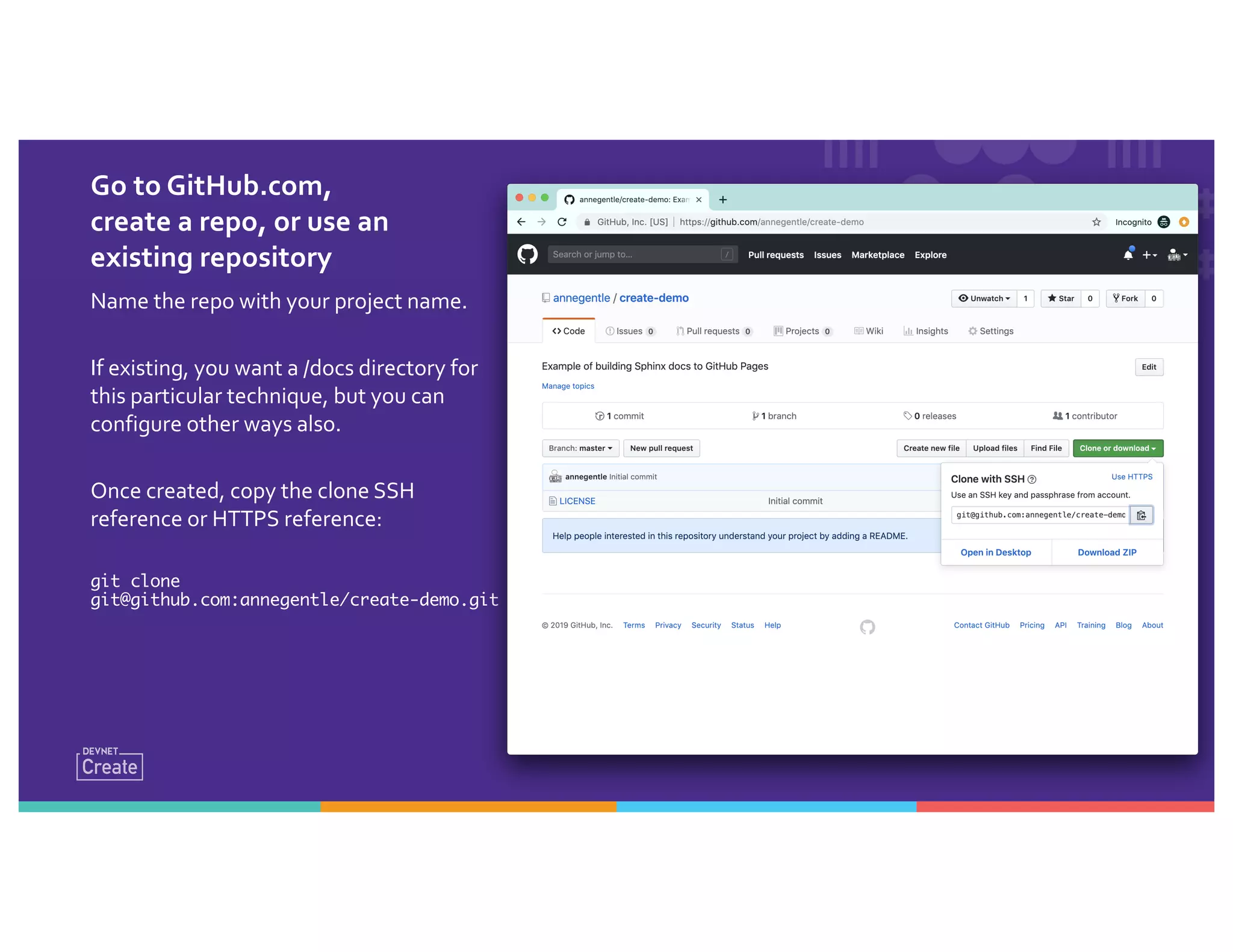This screenshot has width=1233, height=952.
Task: Switch to the Projects tab
Action: (803, 331)
